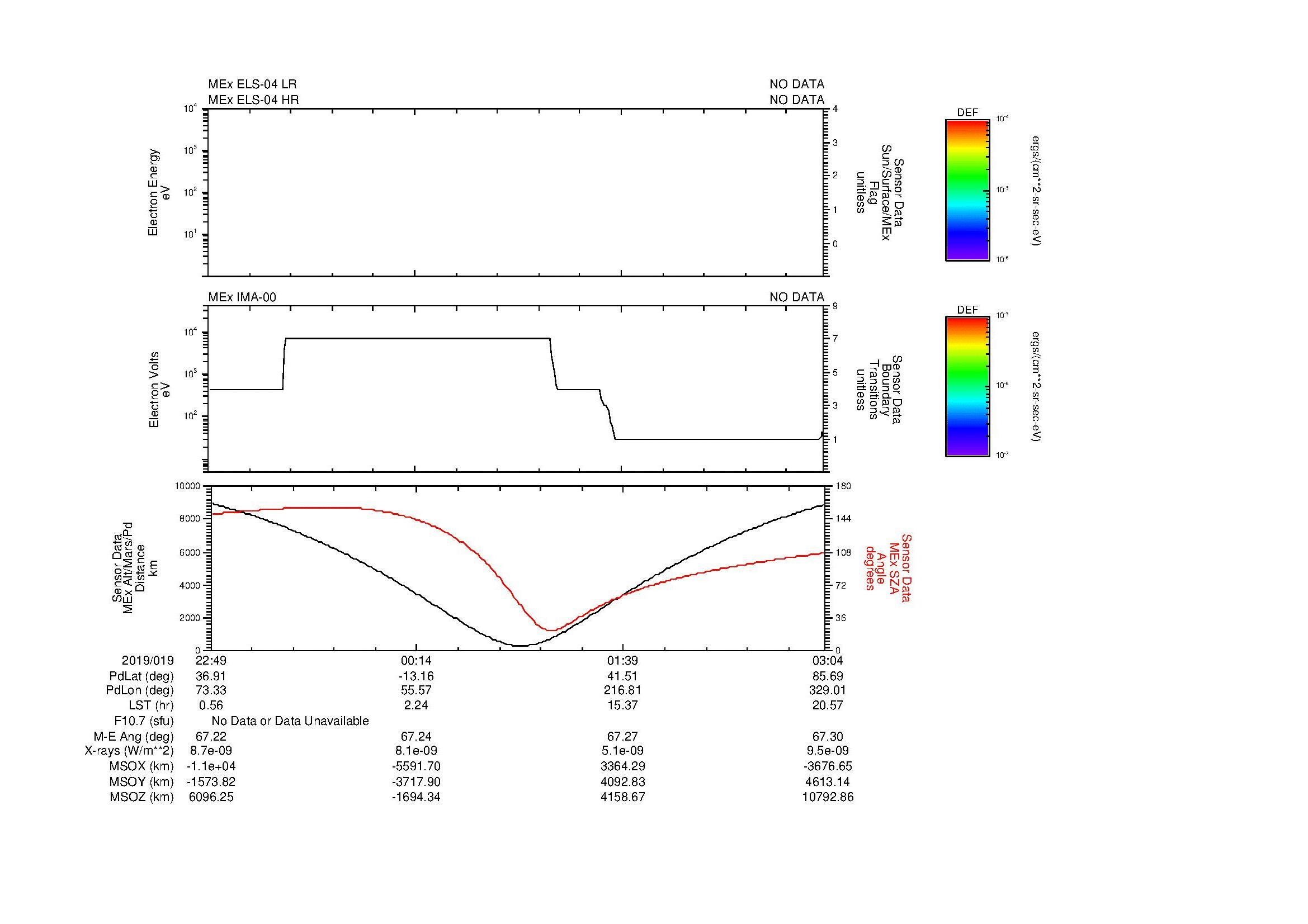Click PdLat value 85.69

coord(828,676)
